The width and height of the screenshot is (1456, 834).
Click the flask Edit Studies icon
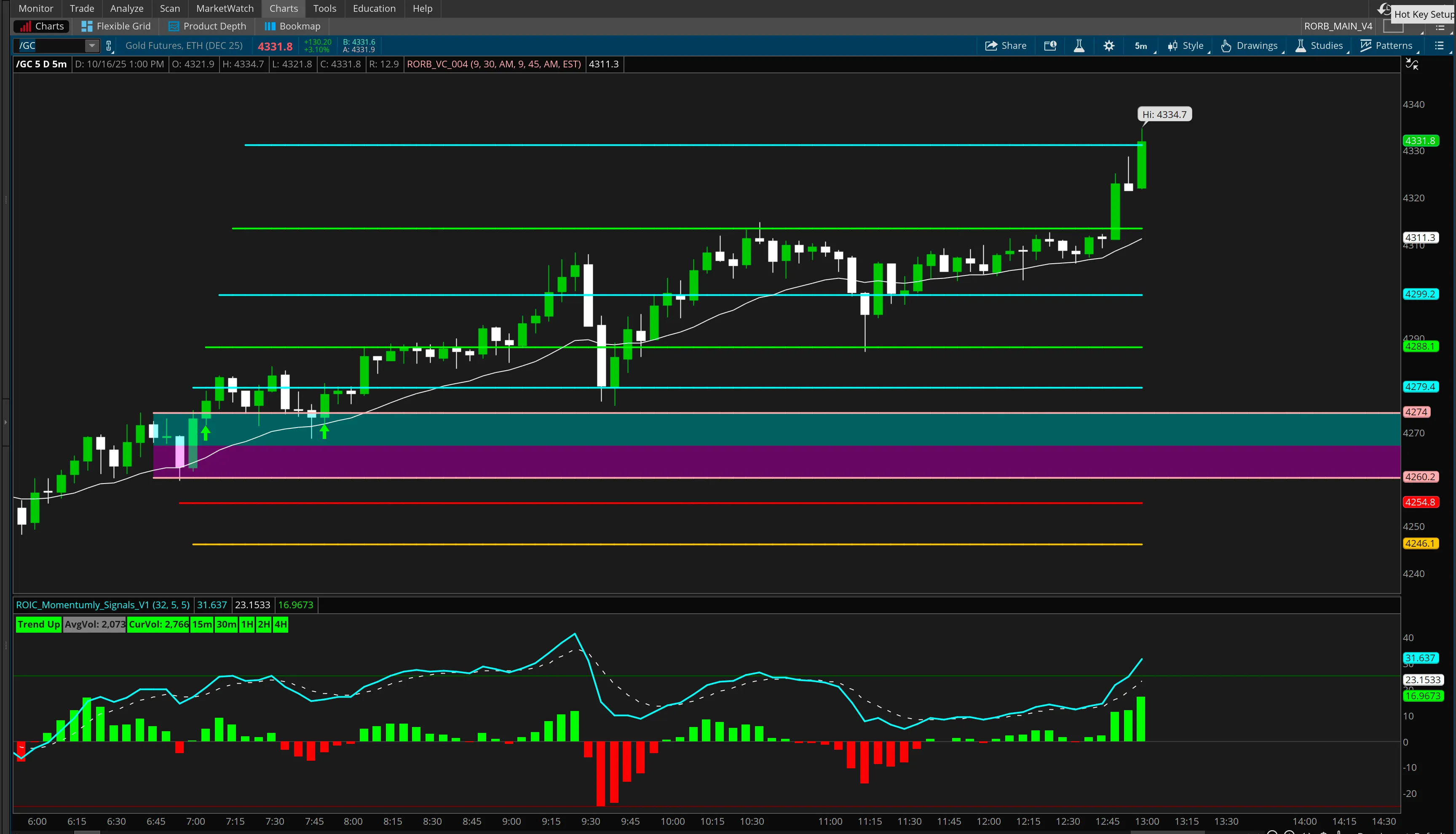point(1079,46)
